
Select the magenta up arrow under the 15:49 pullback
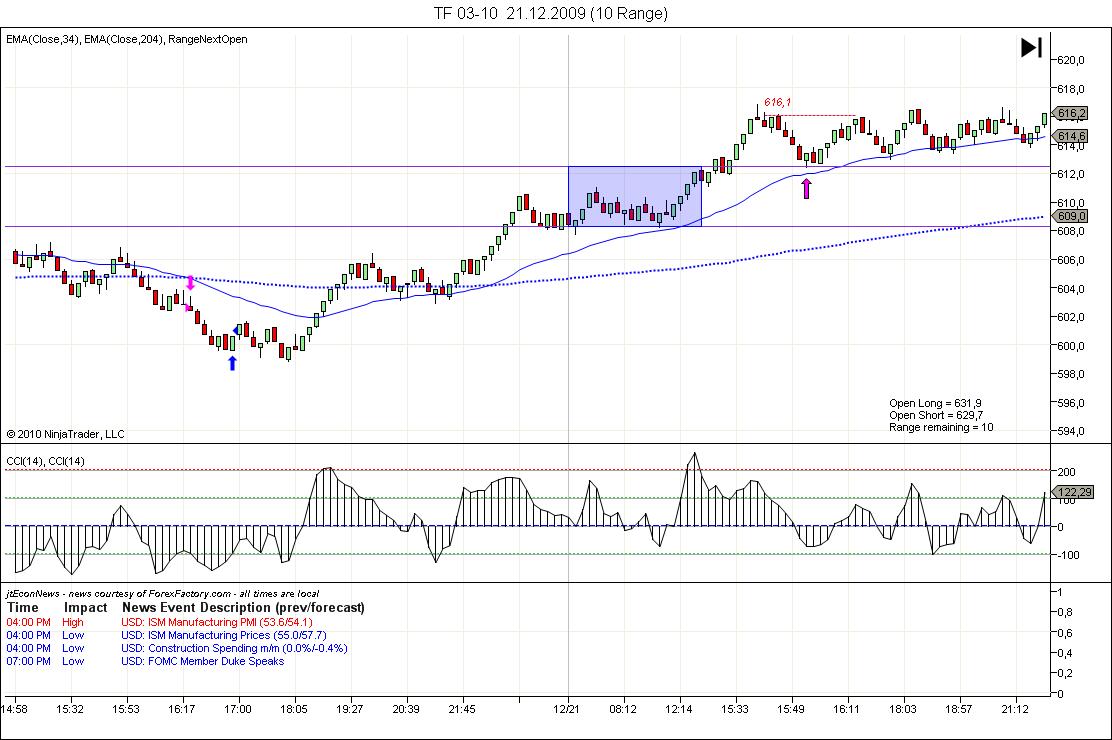[x=806, y=188]
